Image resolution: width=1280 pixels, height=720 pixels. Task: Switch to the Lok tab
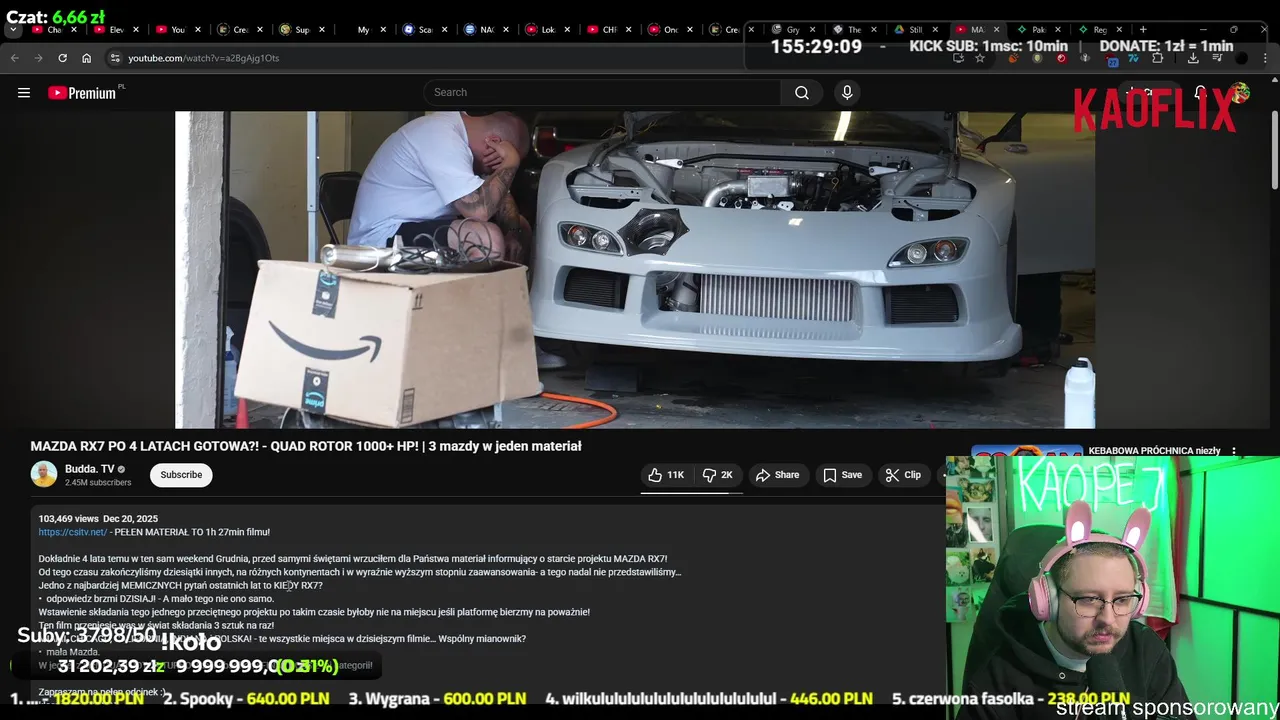[x=548, y=29]
